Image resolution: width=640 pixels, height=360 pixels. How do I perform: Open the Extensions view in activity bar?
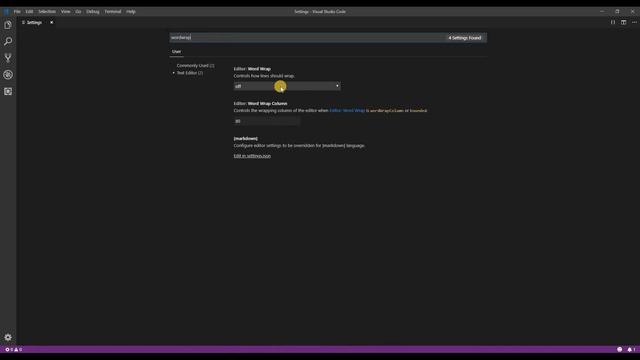point(8,91)
